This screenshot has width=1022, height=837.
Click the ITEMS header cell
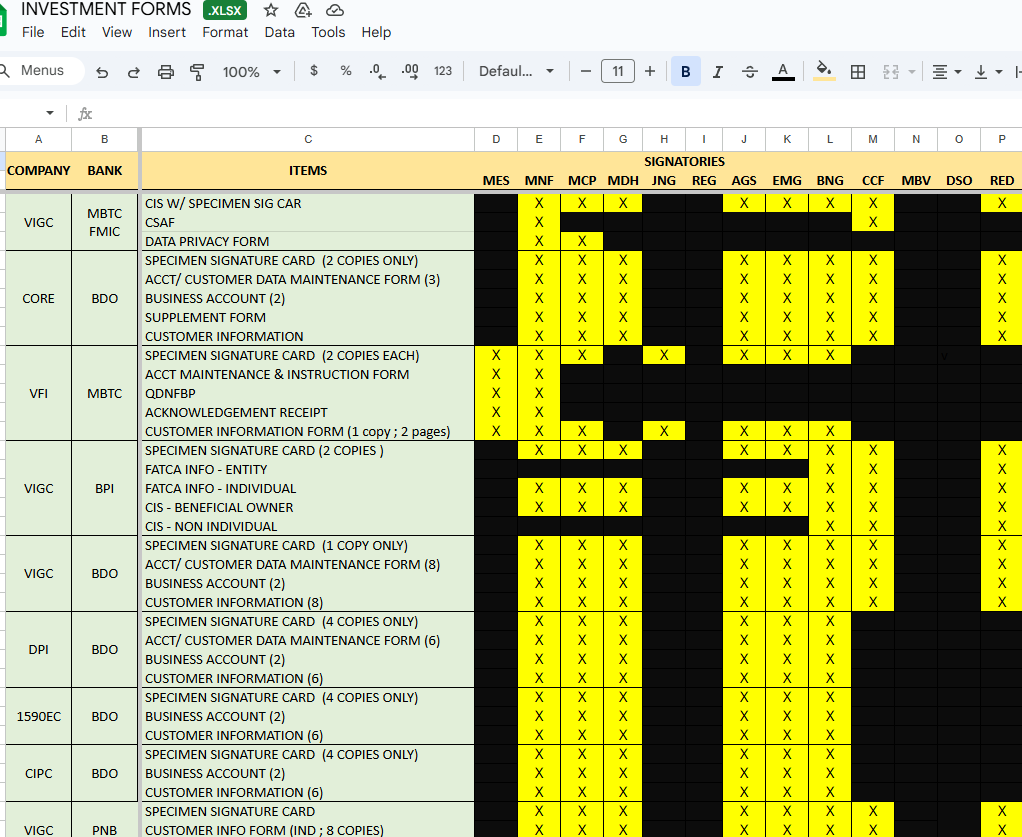click(308, 171)
